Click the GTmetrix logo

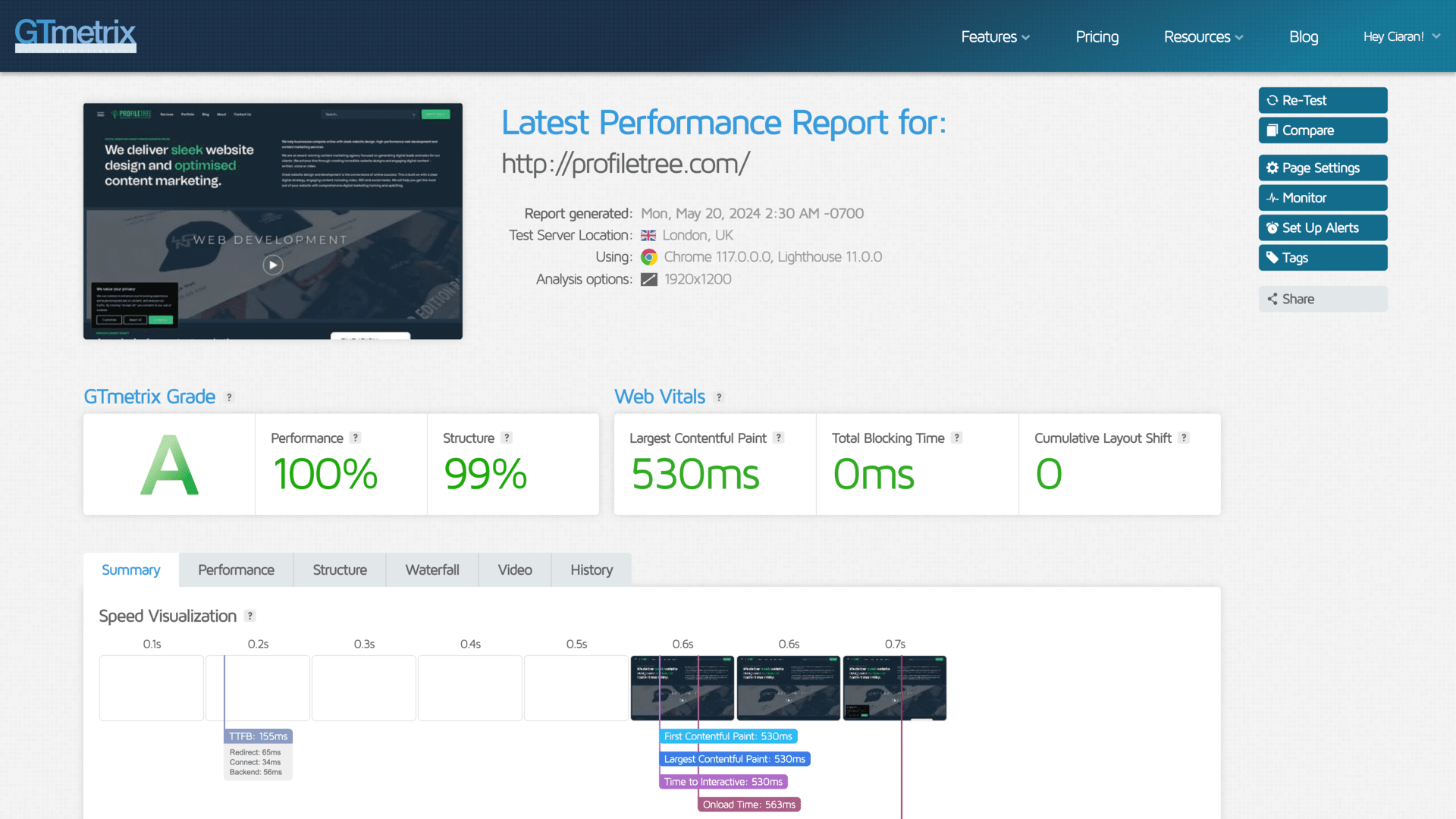tap(74, 34)
